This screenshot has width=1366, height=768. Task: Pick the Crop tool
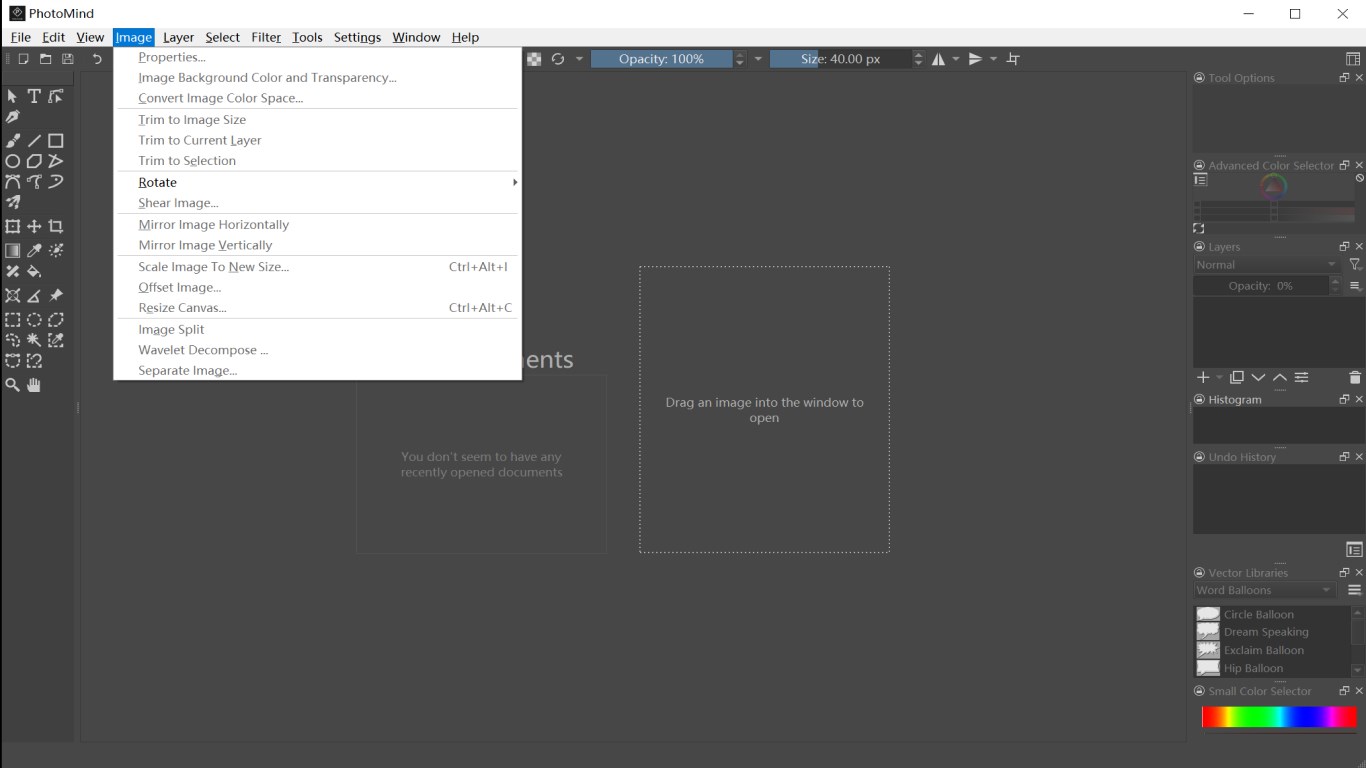click(x=57, y=225)
